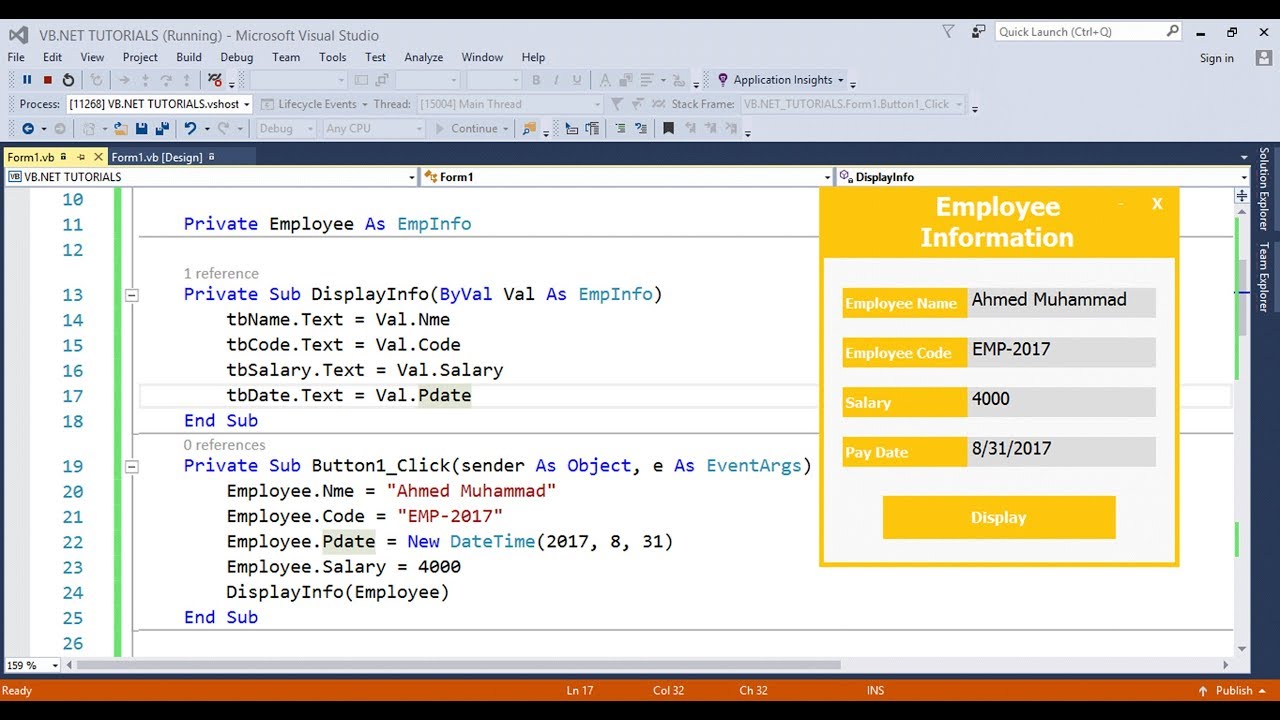Open the Debug menu
The width and height of the screenshot is (1280, 720).
point(237,57)
